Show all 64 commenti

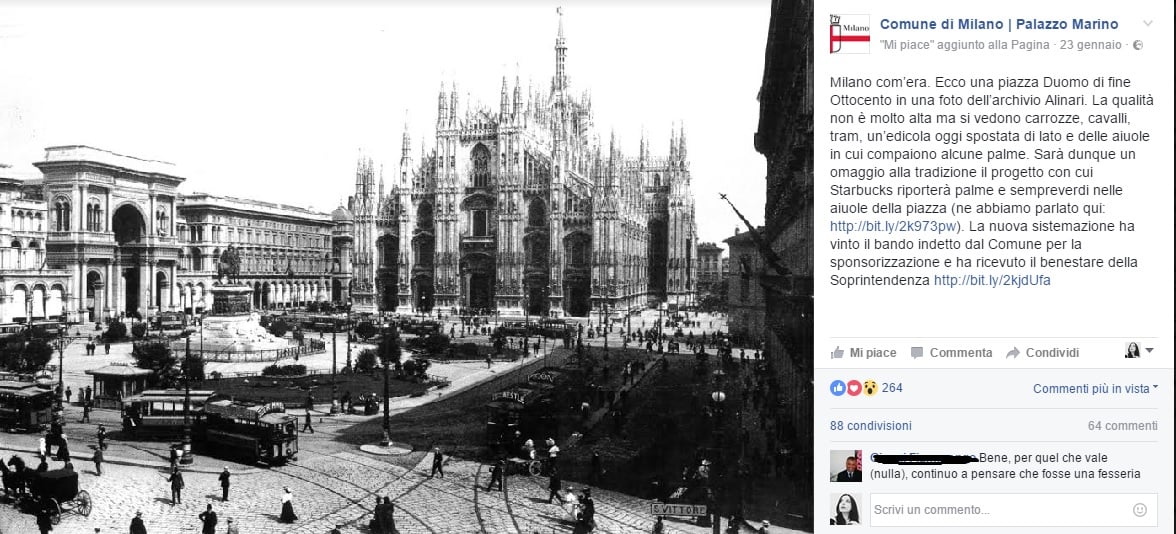pyautogui.click(x=1123, y=425)
